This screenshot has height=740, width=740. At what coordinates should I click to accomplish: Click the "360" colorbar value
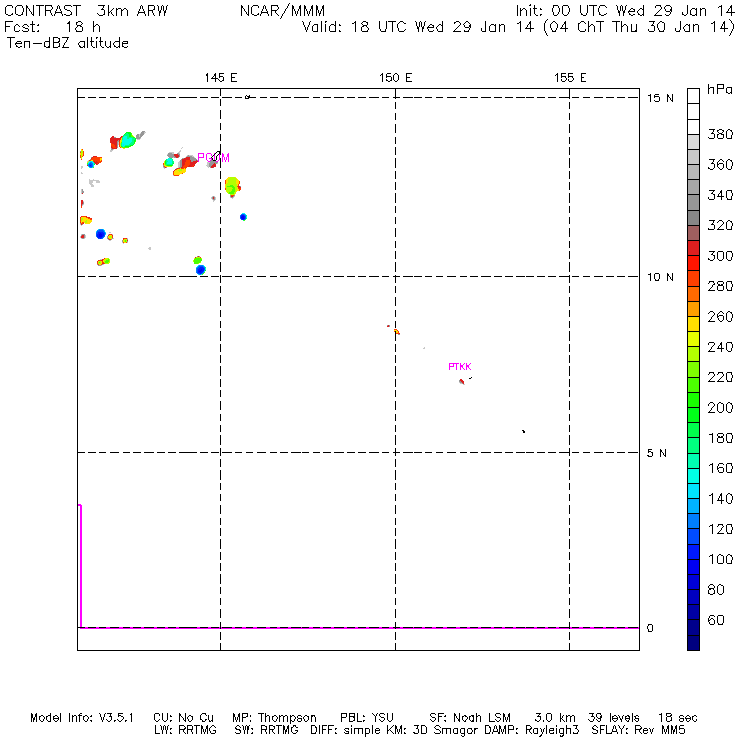[720, 165]
